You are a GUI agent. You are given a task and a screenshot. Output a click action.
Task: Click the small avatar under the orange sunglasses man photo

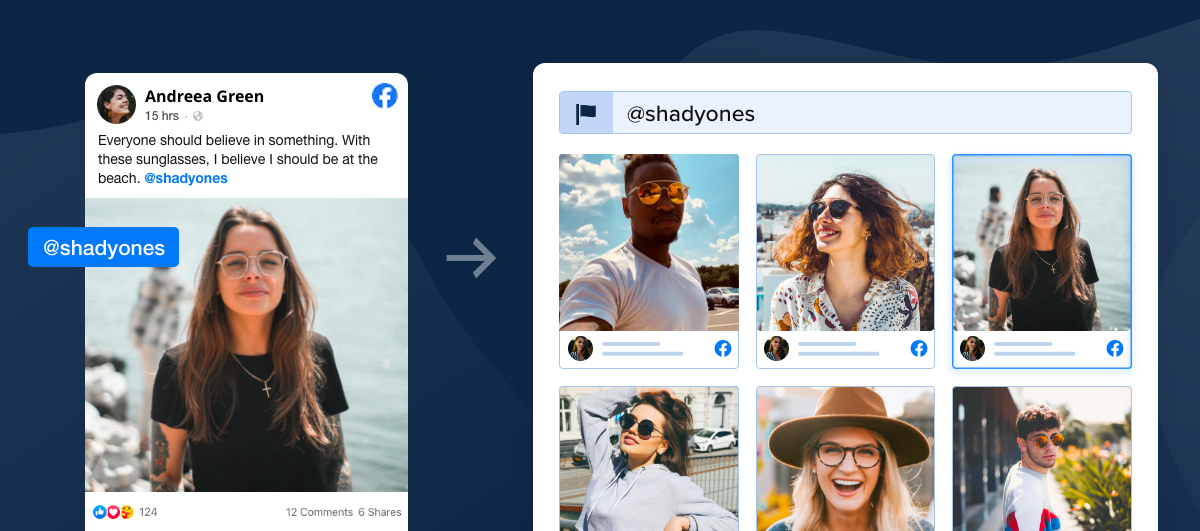(x=580, y=349)
